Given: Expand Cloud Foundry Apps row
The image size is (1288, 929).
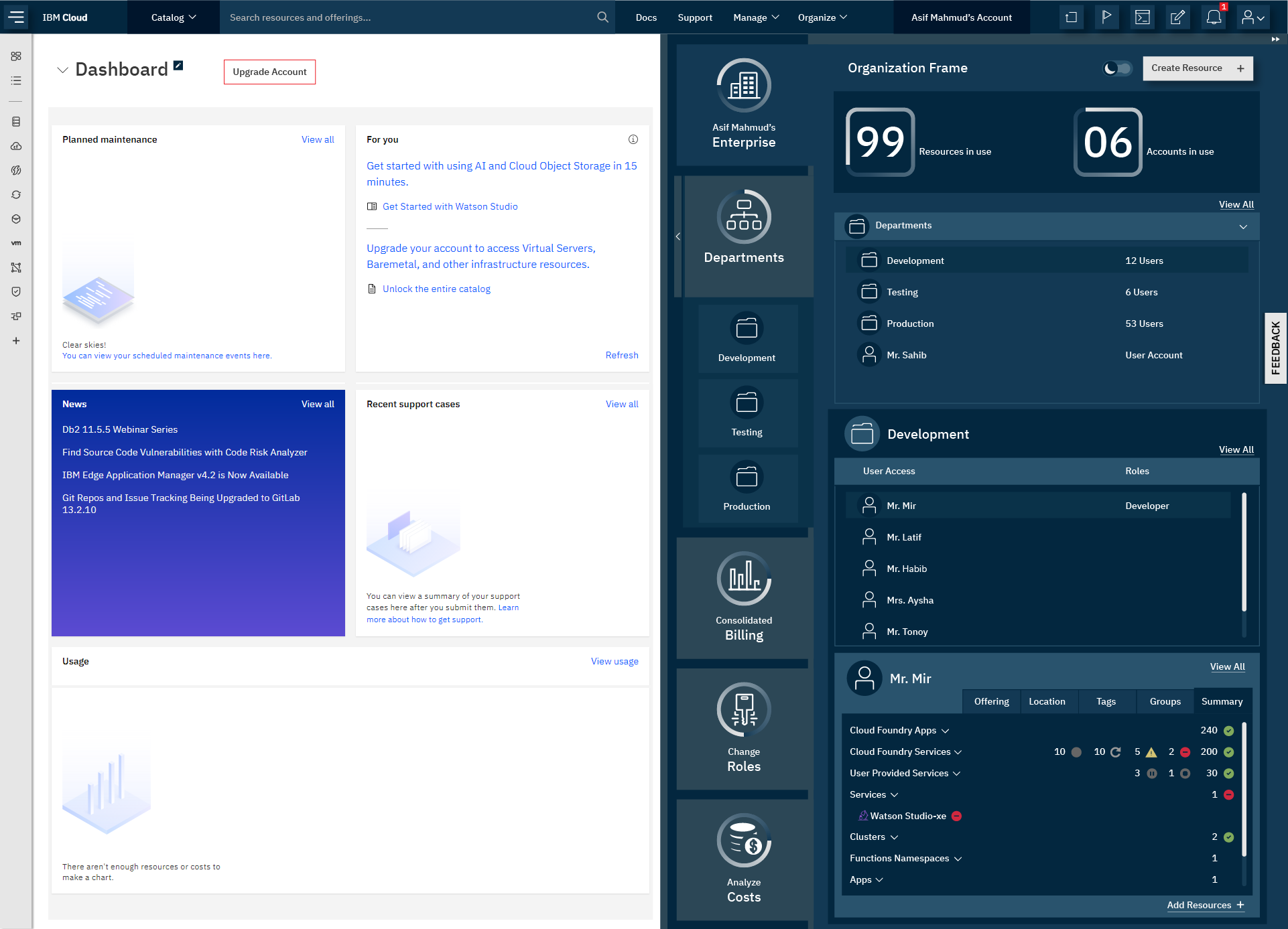Looking at the screenshot, I should click(x=945, y=731).
